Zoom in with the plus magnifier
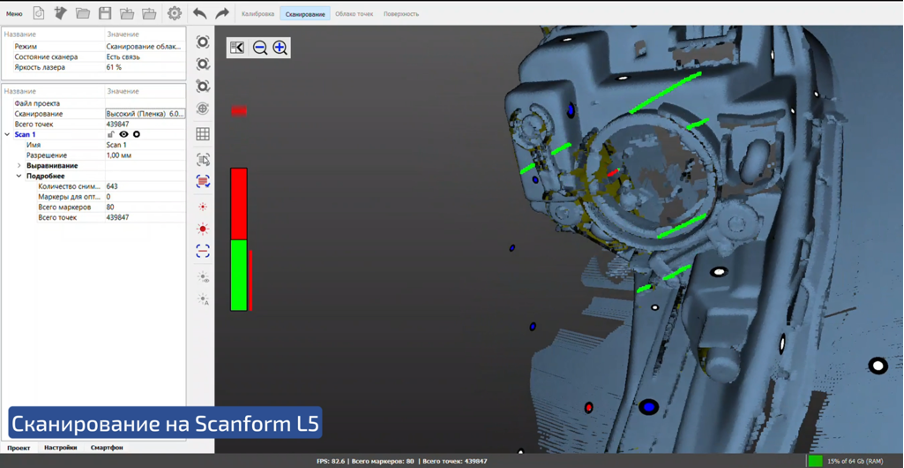Viewport: 904px width, 468px height. (280, 48)
